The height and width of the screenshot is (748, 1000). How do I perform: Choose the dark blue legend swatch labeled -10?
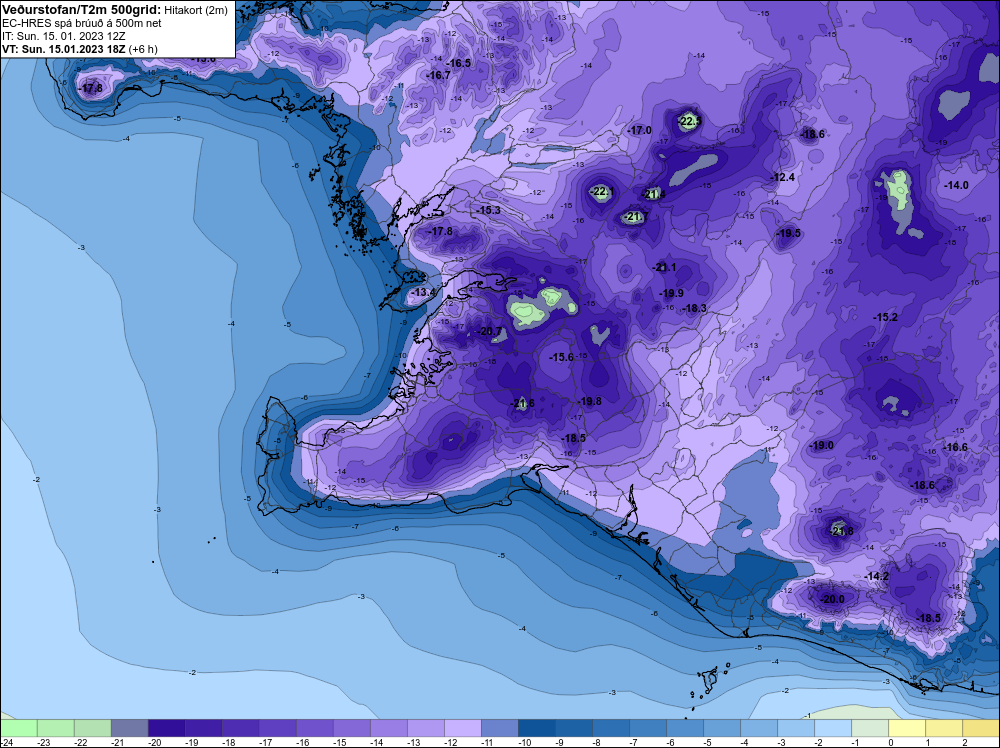536,728
